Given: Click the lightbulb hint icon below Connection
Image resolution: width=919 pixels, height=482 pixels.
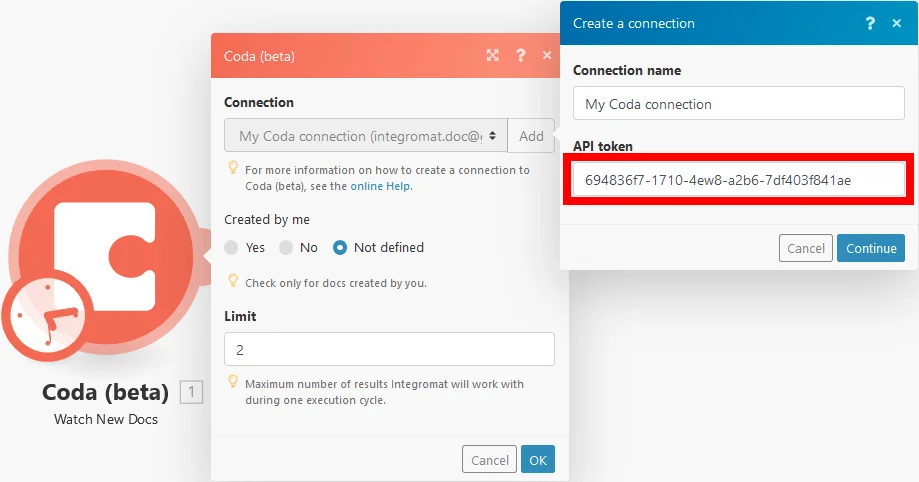Looking at the screenshot, I should click(233, 168).
